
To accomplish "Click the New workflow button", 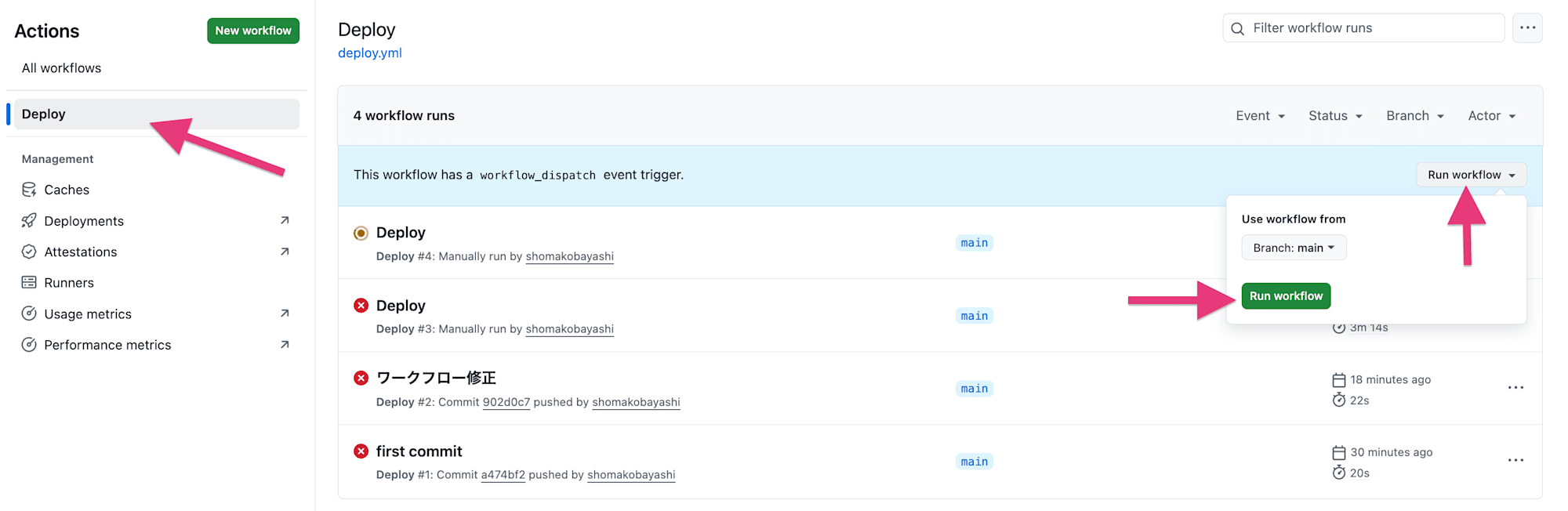I will coord(253,31).
